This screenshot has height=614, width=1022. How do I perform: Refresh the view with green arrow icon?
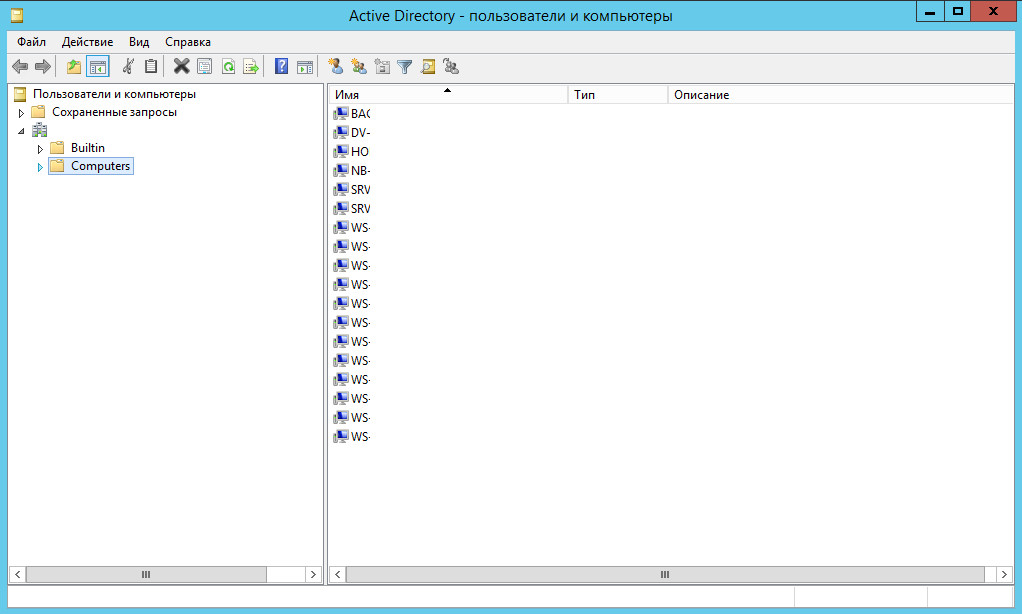[228, 66]
